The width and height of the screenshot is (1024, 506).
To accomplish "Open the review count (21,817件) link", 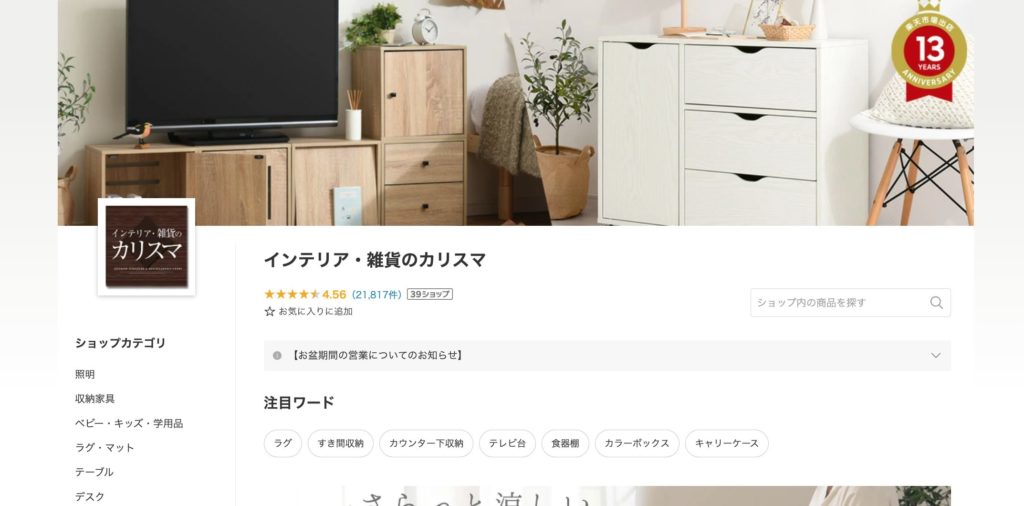I will [x=376, y=294].
